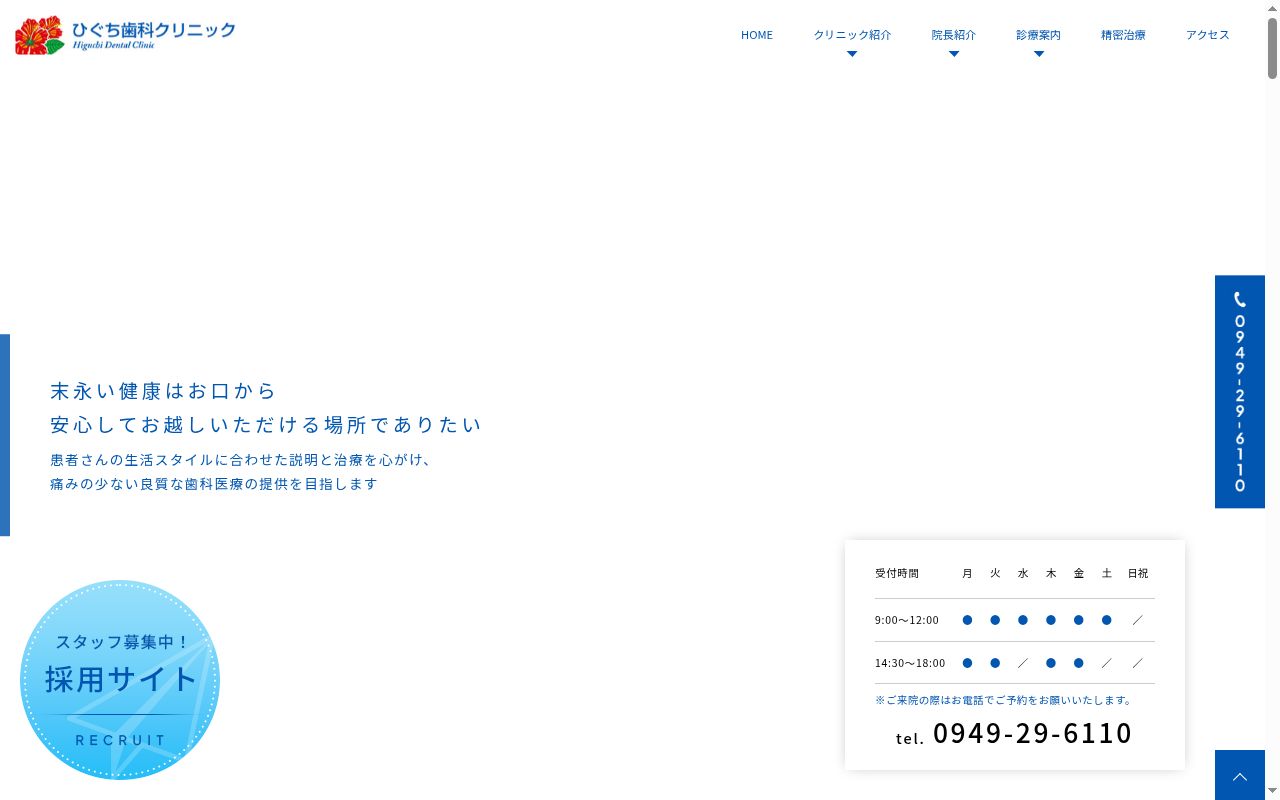Expand the arrow under 院長紹介
The height and width of the screenshot is (800, 1280).
[954, 54]
